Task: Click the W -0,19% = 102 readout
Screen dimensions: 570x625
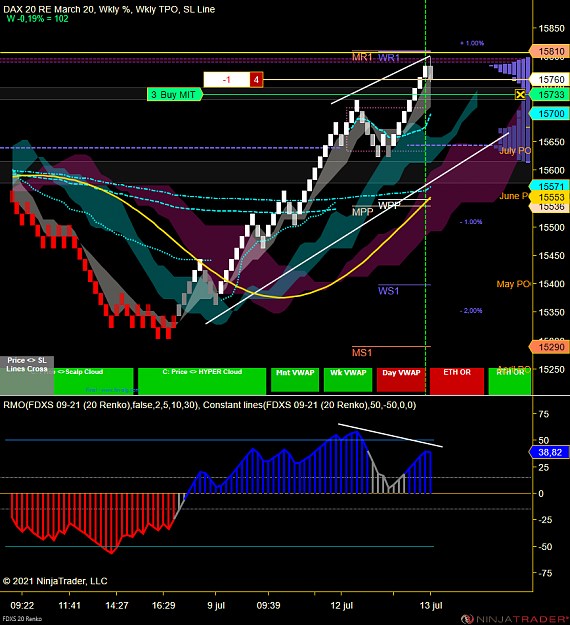Action: click(x=37, y=19)
